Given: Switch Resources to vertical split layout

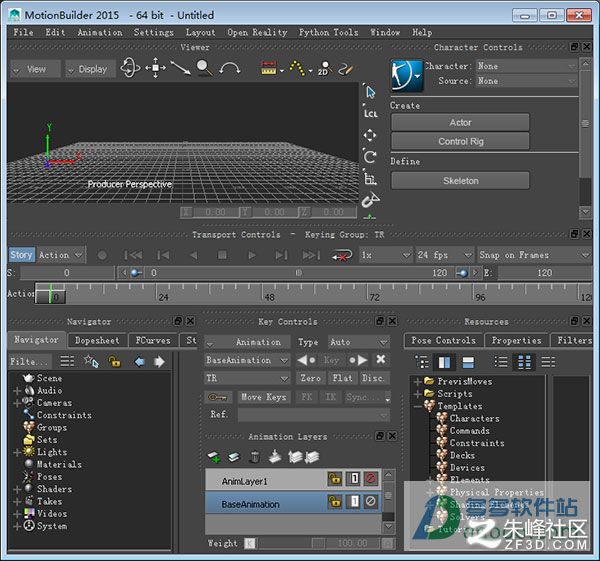Looking at the screenshot, I should 444,362.
